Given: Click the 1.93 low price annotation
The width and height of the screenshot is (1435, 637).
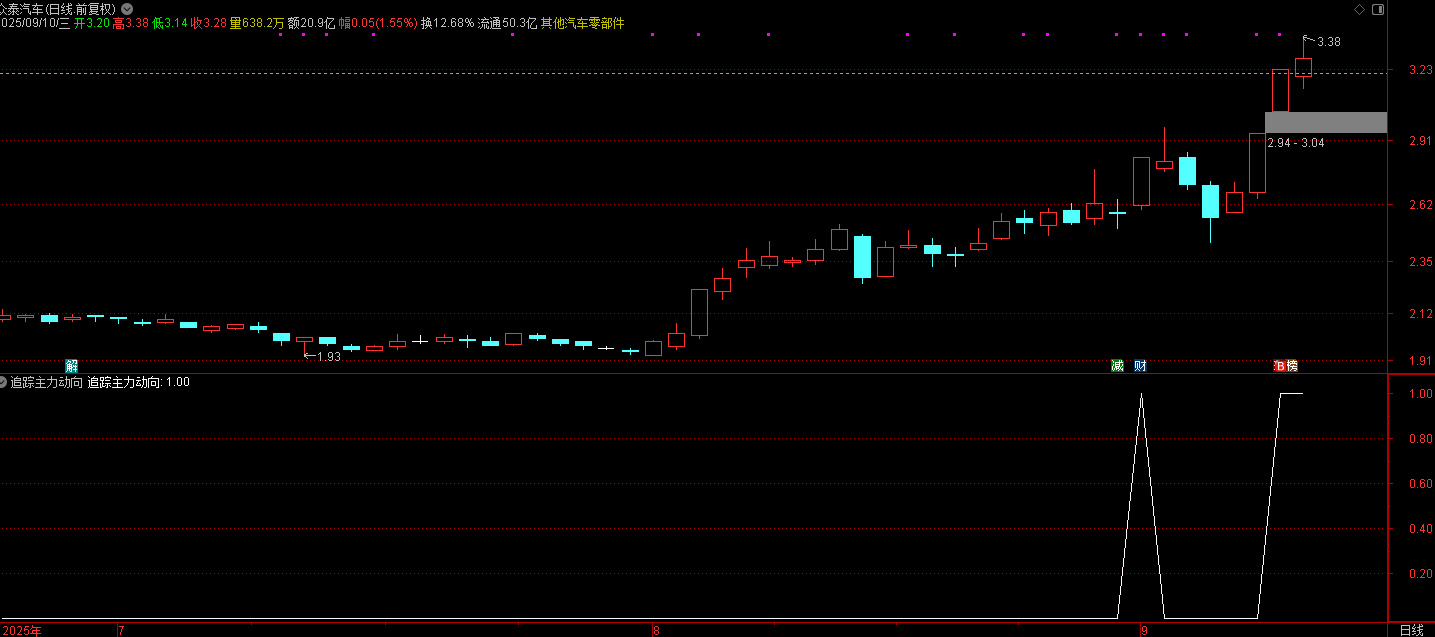Looking at the screenshot, I should 329,356.
